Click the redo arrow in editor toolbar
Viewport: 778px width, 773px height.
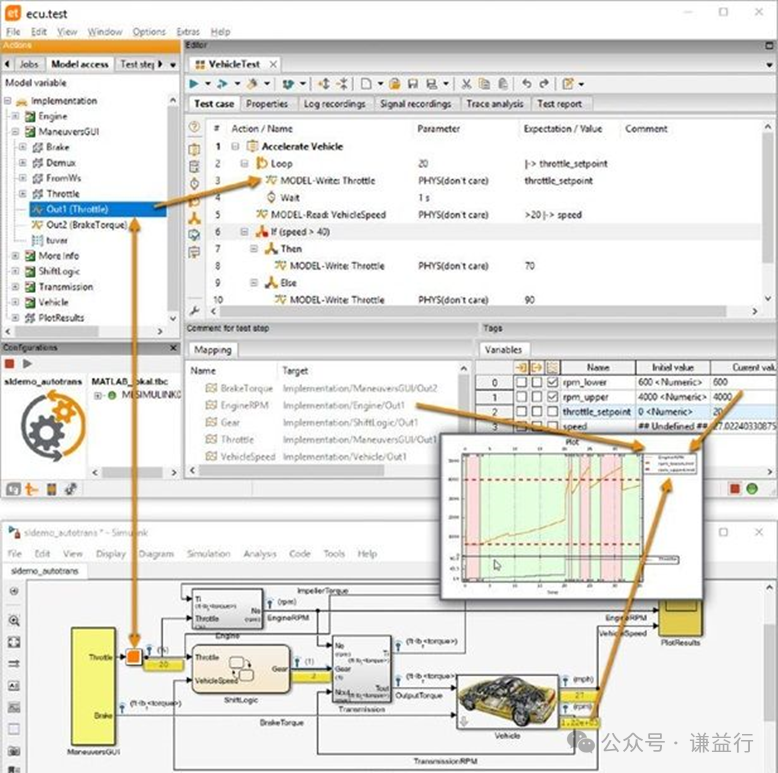(544, 84)
